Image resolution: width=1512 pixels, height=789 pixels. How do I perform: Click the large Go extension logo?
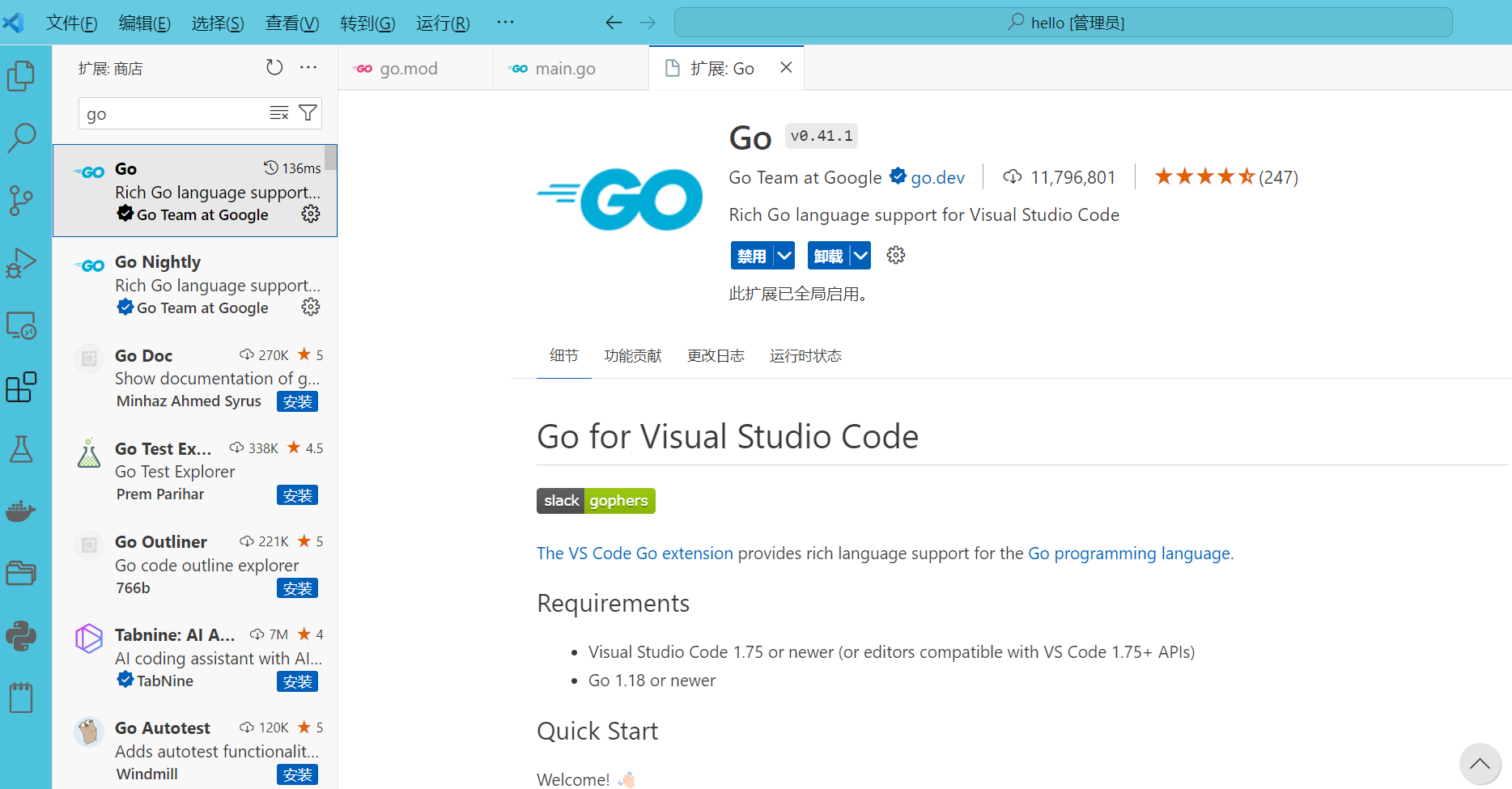pos(620,199)
